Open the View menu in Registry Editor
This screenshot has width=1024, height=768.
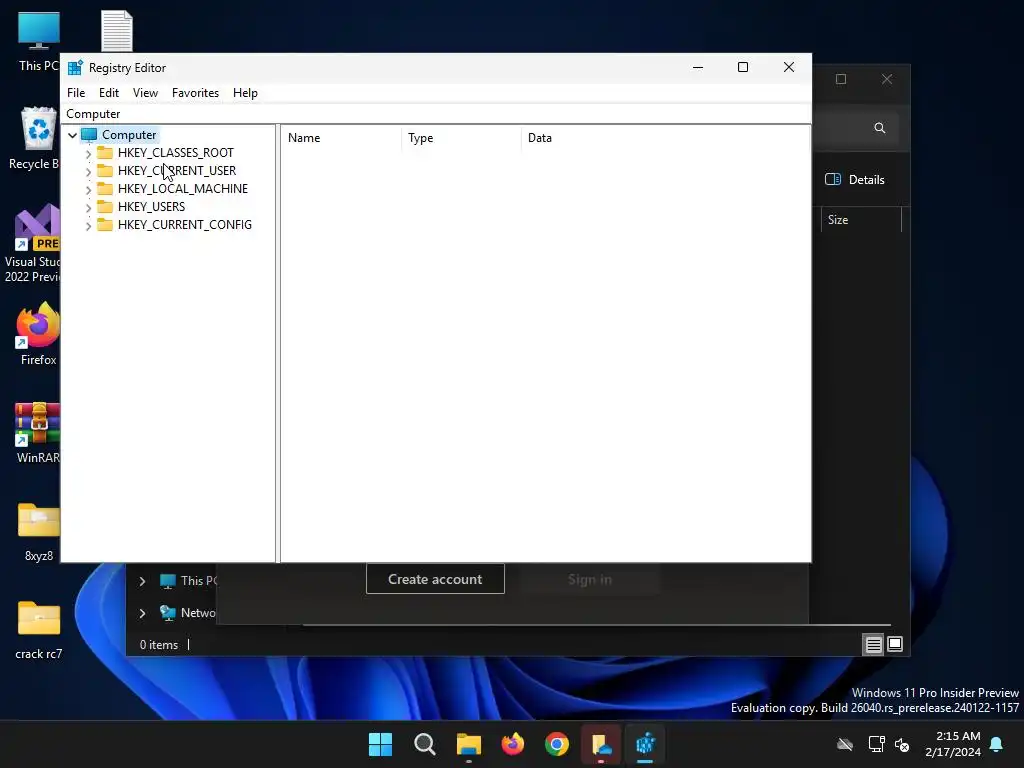[145, 93]
